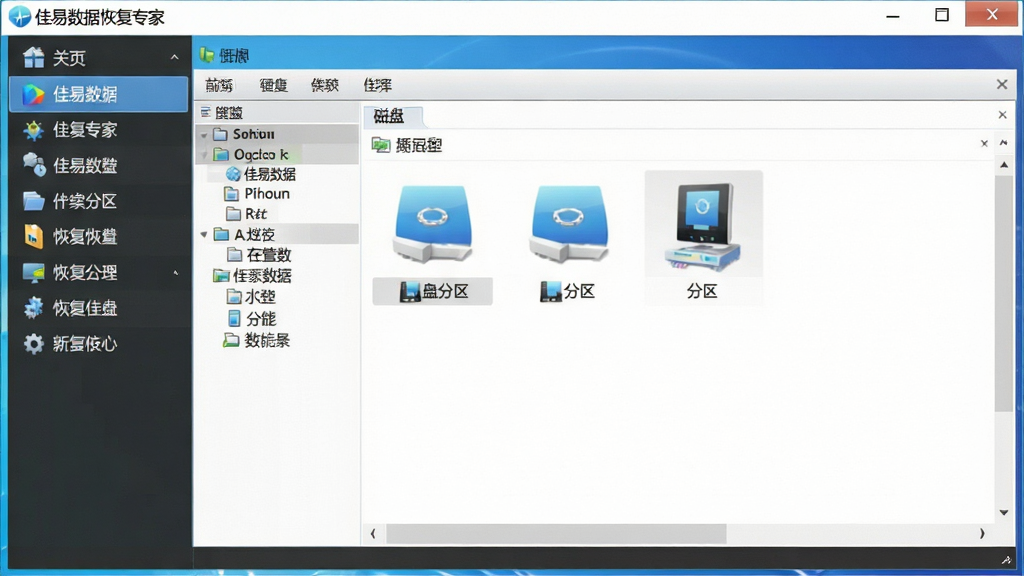Select the Rét folder in the tree
Viewport: 1024px width, 576px height.
pyautogui.click(x=246, y=214)
